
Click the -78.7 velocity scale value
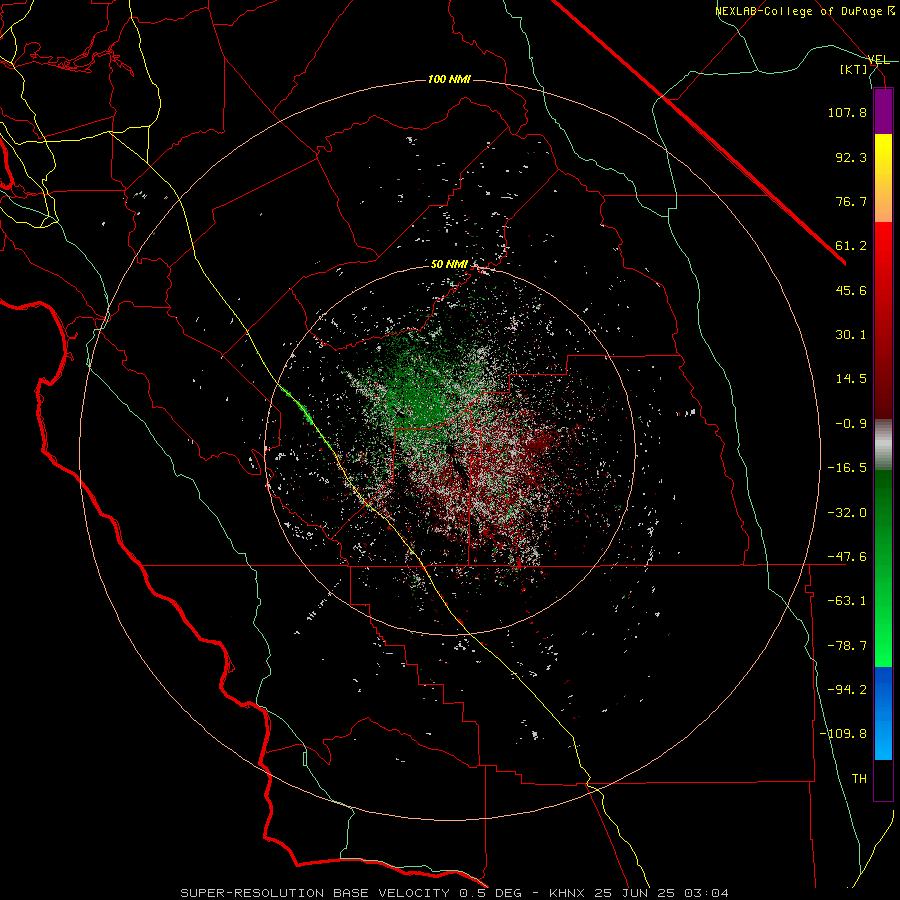(847, 646)
